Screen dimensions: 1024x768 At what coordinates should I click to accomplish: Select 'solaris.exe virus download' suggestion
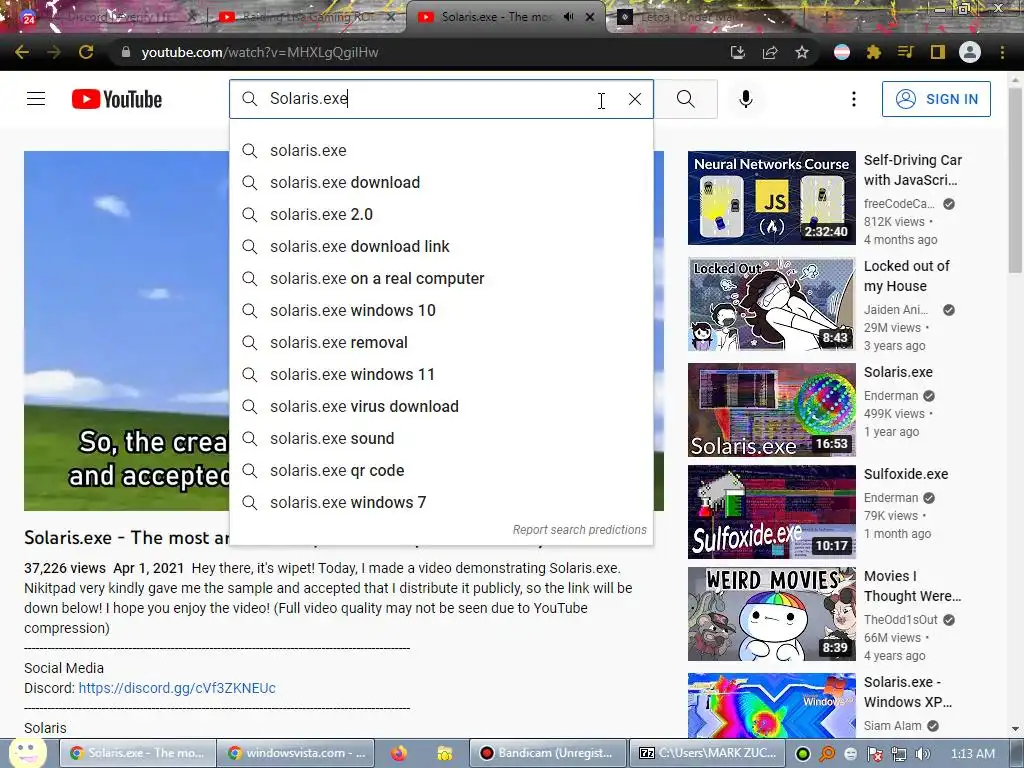(x=441, y=406)
